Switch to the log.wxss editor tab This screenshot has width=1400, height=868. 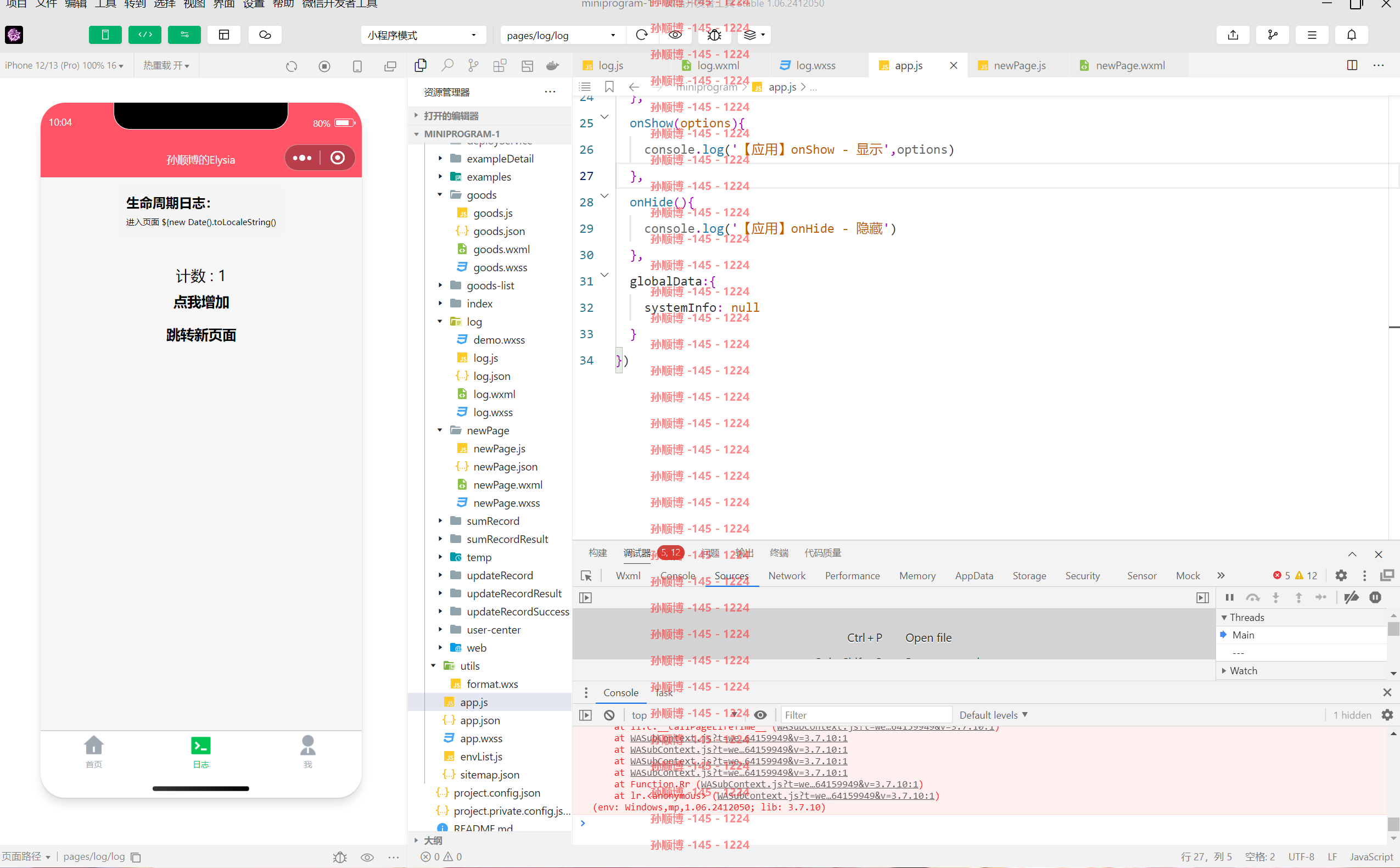(815, 65)
